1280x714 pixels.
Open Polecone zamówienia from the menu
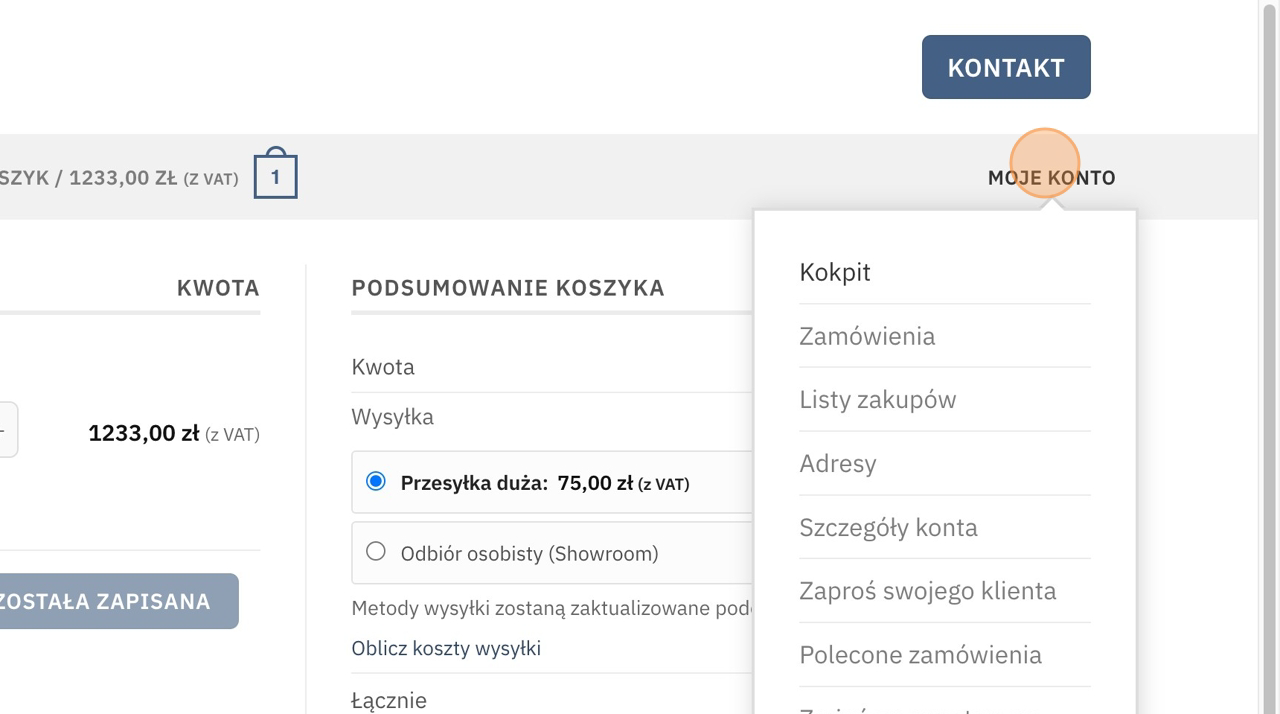920,655
